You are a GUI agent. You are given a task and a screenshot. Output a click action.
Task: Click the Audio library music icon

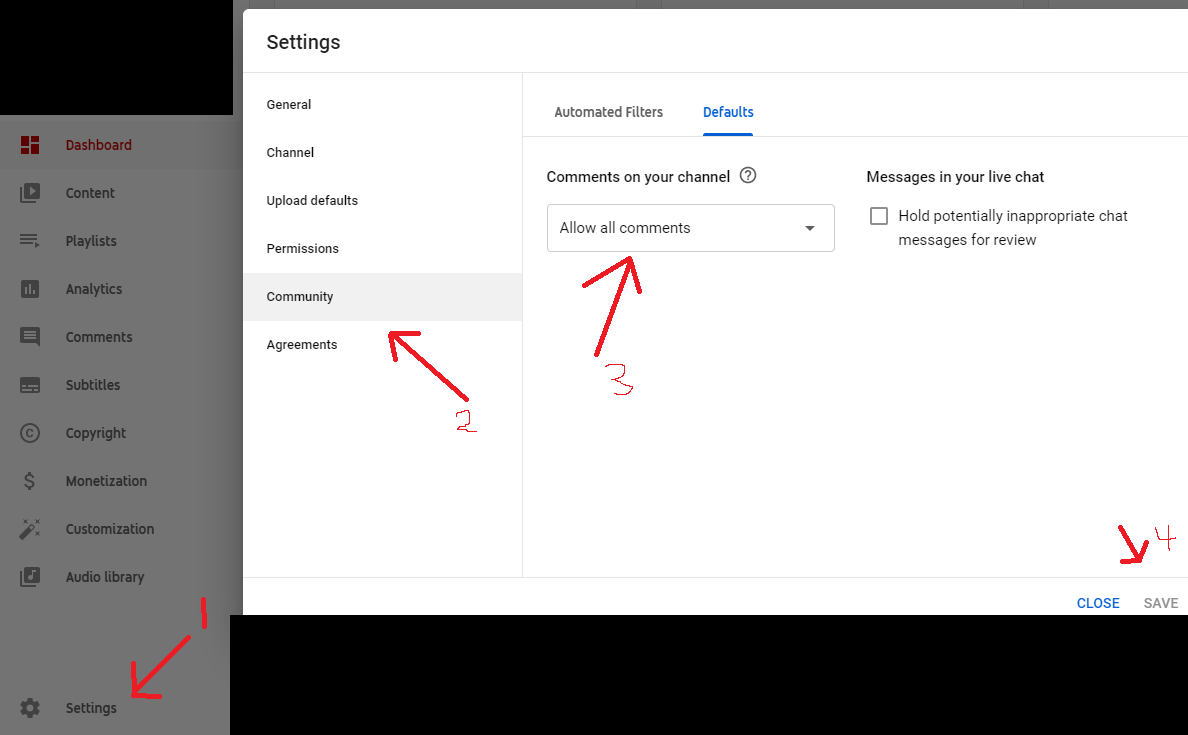coord(30,577)
